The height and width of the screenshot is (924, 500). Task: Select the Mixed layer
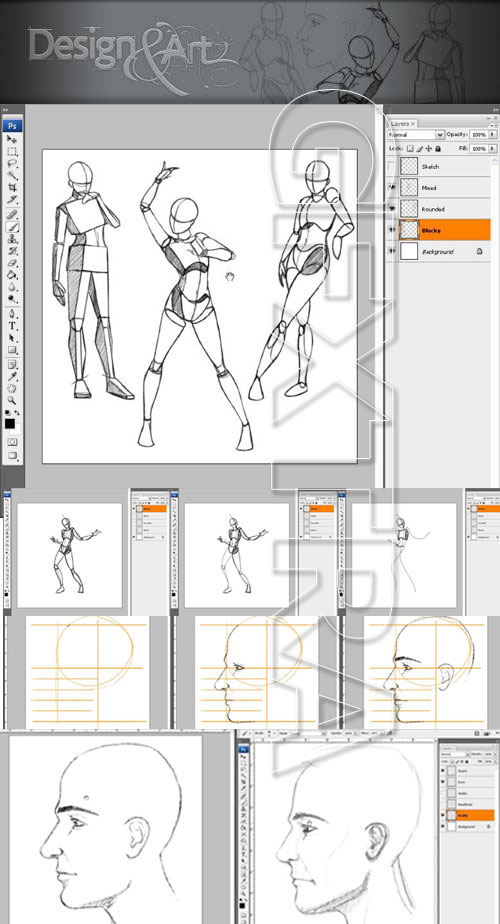pyautogui.click(x=439, y=187)
